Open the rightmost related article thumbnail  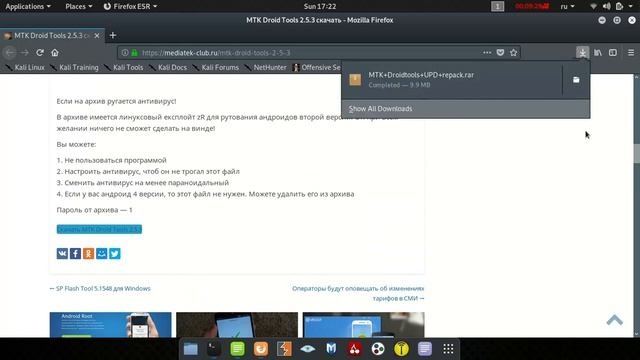(364, 325)
